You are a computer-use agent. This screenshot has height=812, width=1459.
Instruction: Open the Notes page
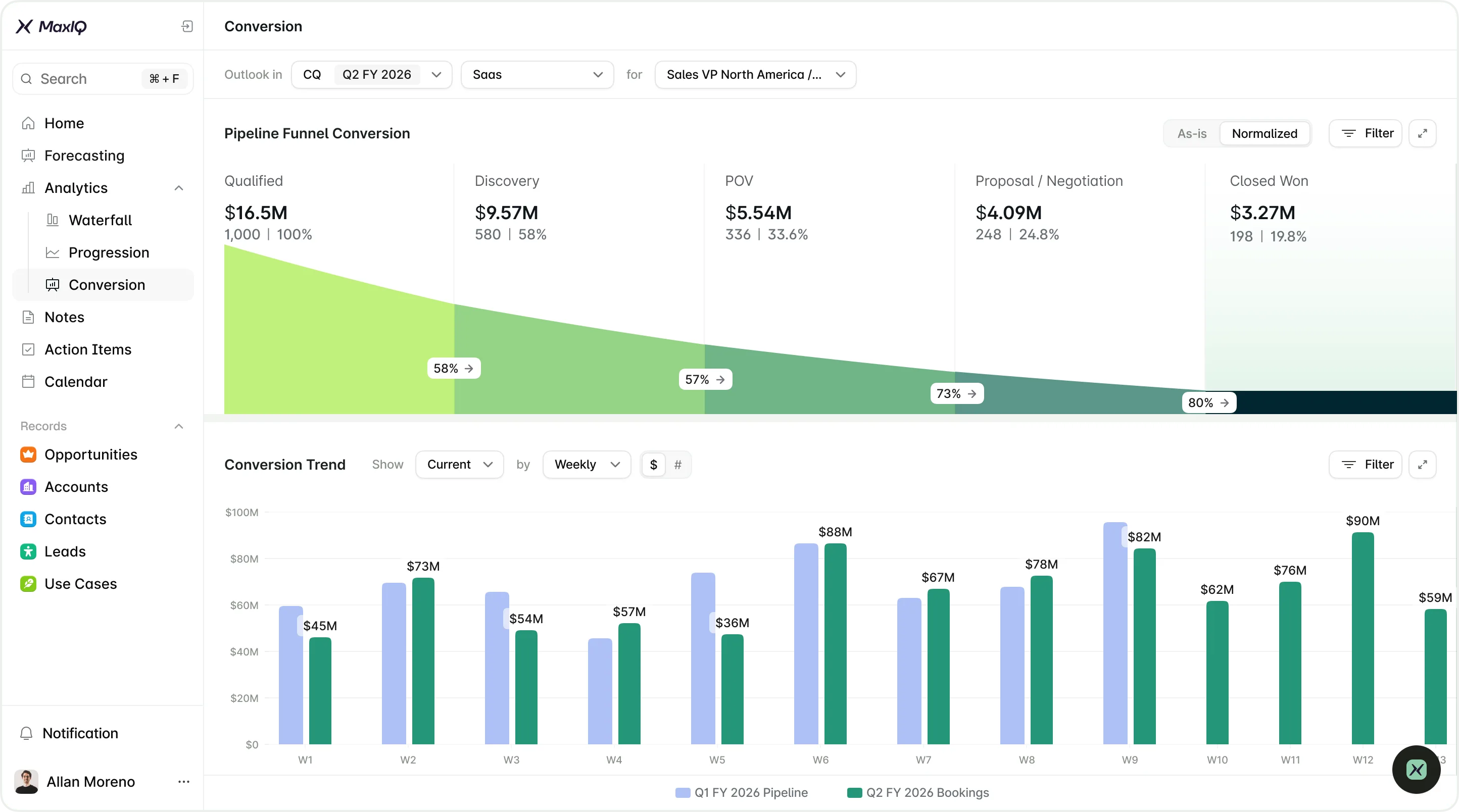click(103, 317)
